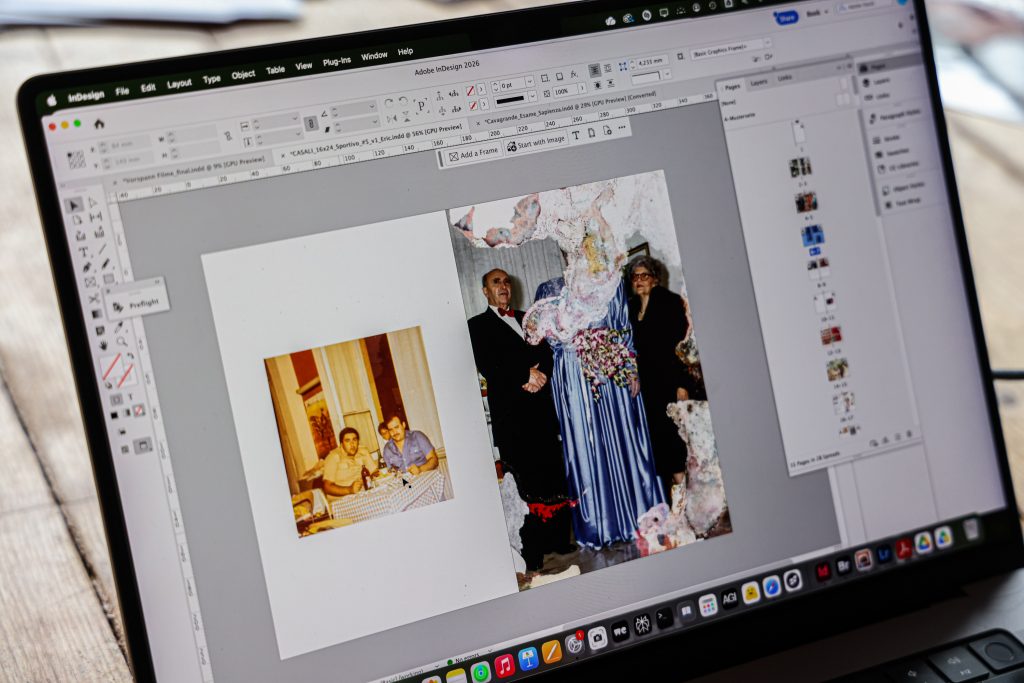Expand the fill color arrow in control bar
Viewport: 1024px width, 683px height.
481,89
